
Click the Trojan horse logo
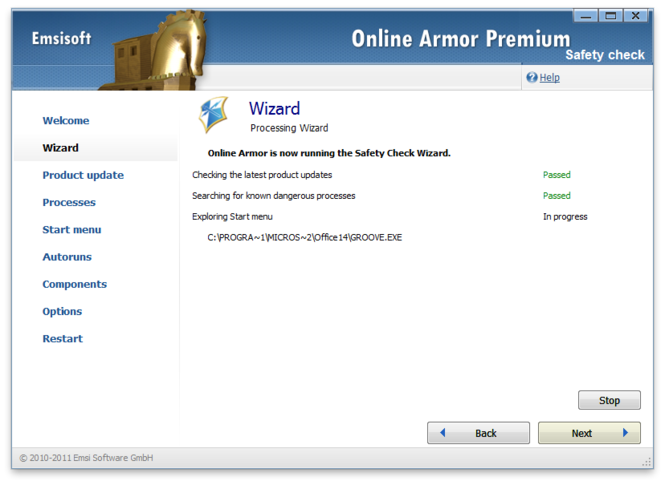point(155,51)
